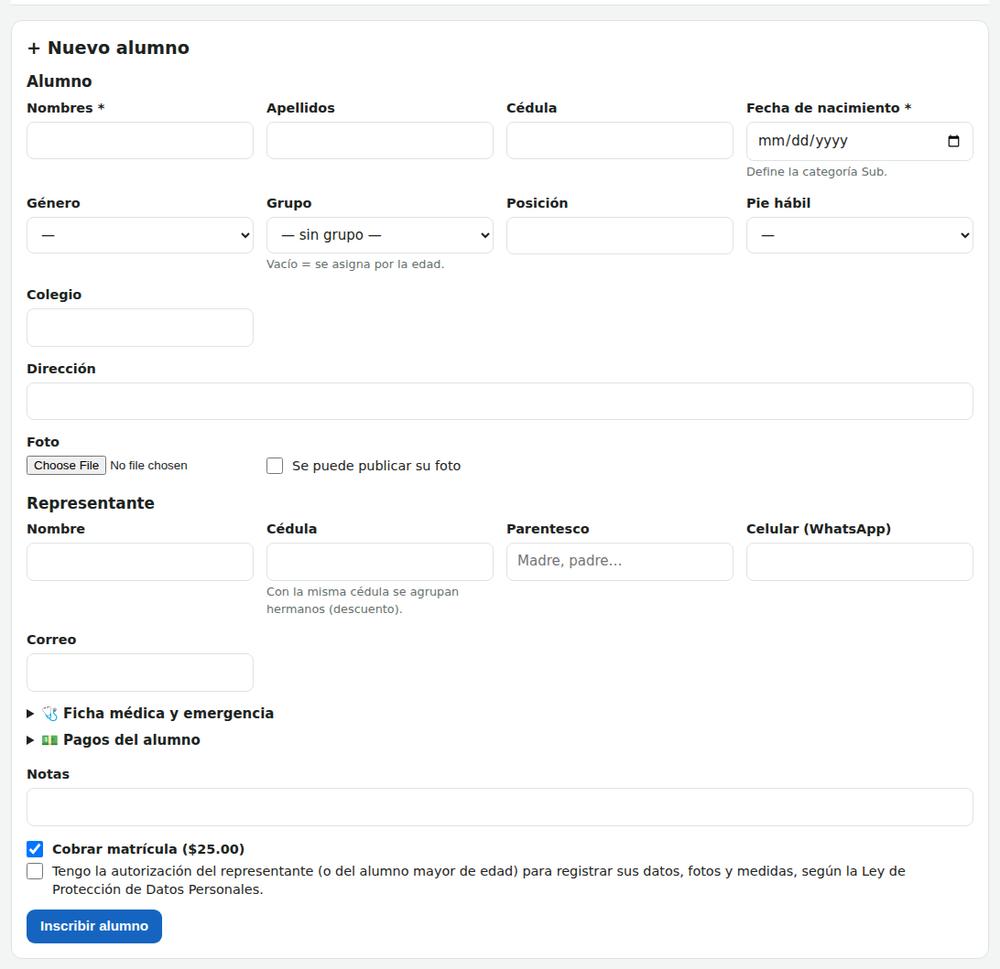Viewport: 1000px width, 969px height.
Task: Click the Parentesco field with 'Madre, padre...' placeholder
Action: [619, 562]
